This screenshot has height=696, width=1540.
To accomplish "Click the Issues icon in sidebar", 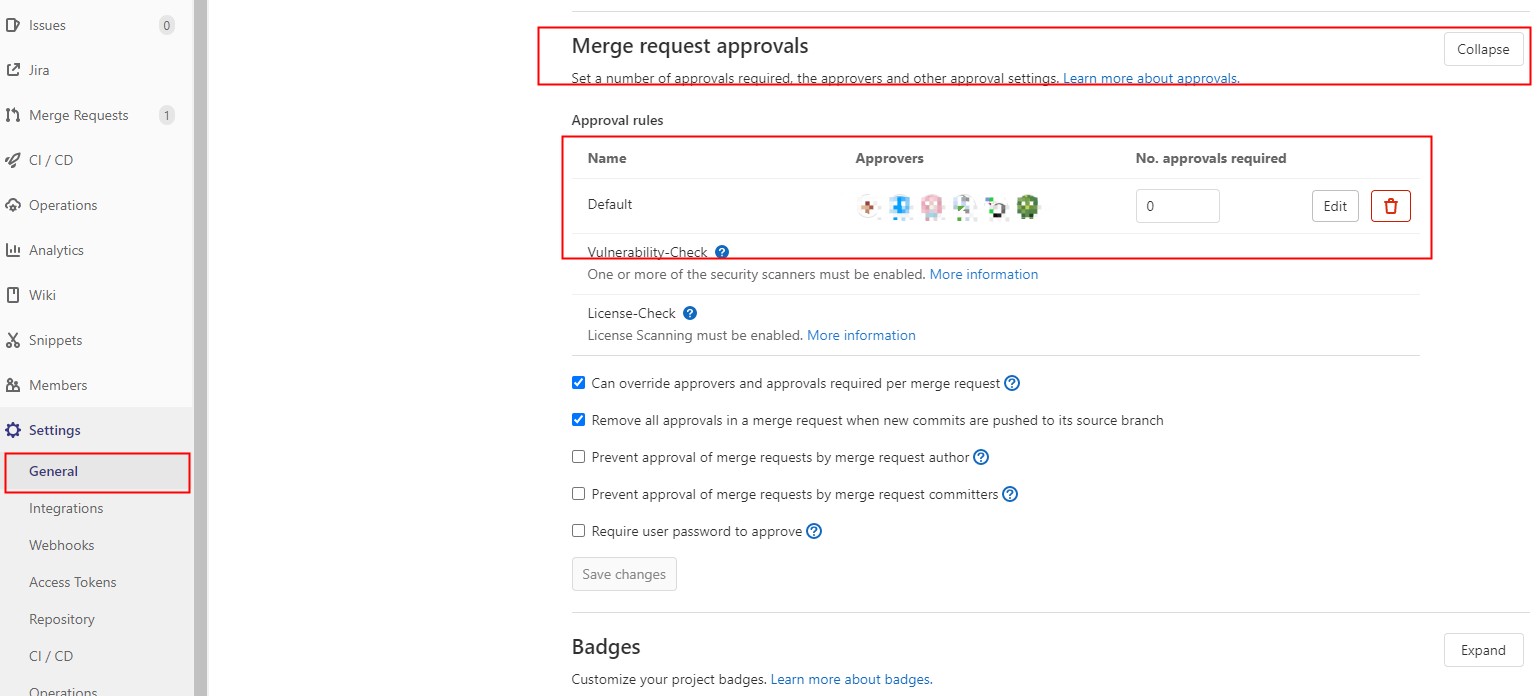I will pyautogui.click(x=13, y=25).
